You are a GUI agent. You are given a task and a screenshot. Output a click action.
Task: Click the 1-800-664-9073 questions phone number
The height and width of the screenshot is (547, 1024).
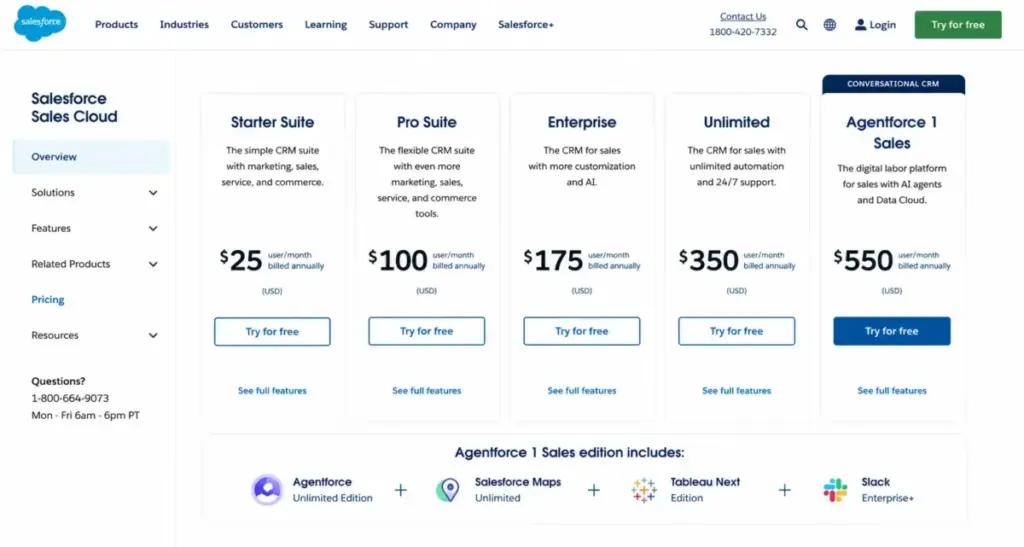[x=70, y=398]
